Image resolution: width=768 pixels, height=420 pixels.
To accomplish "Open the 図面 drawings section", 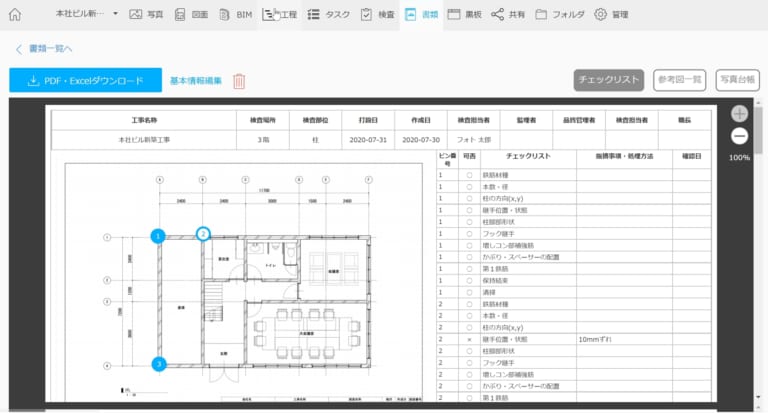I will click(x=194, y=15).
